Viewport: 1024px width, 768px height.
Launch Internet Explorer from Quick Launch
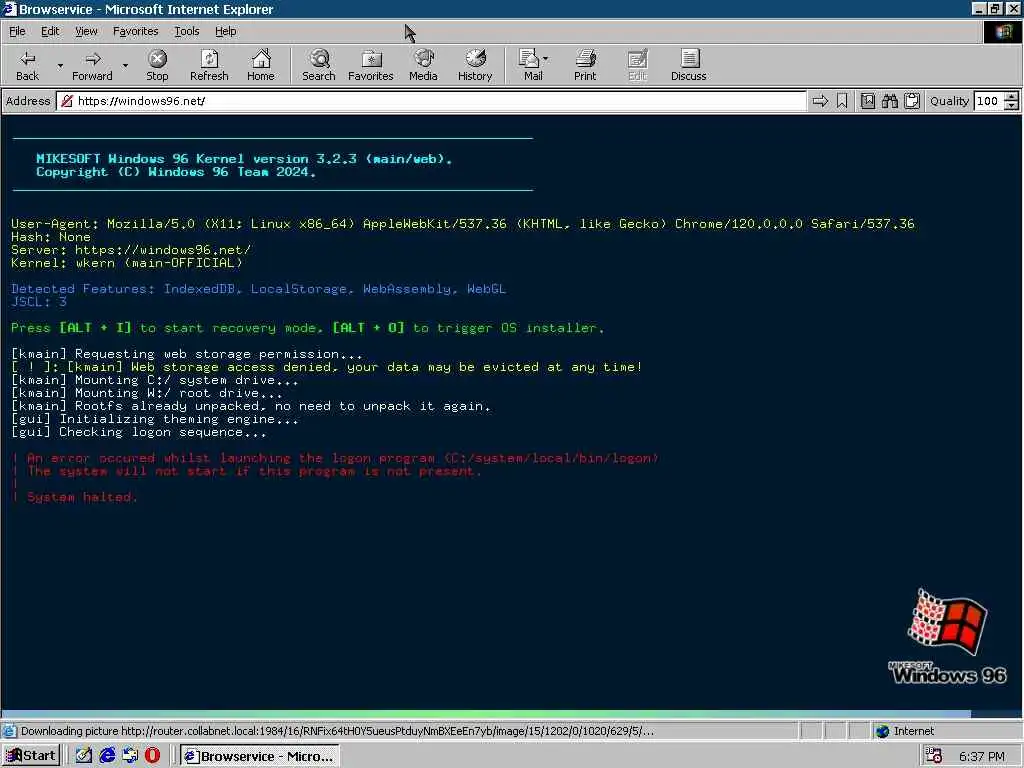107,756
